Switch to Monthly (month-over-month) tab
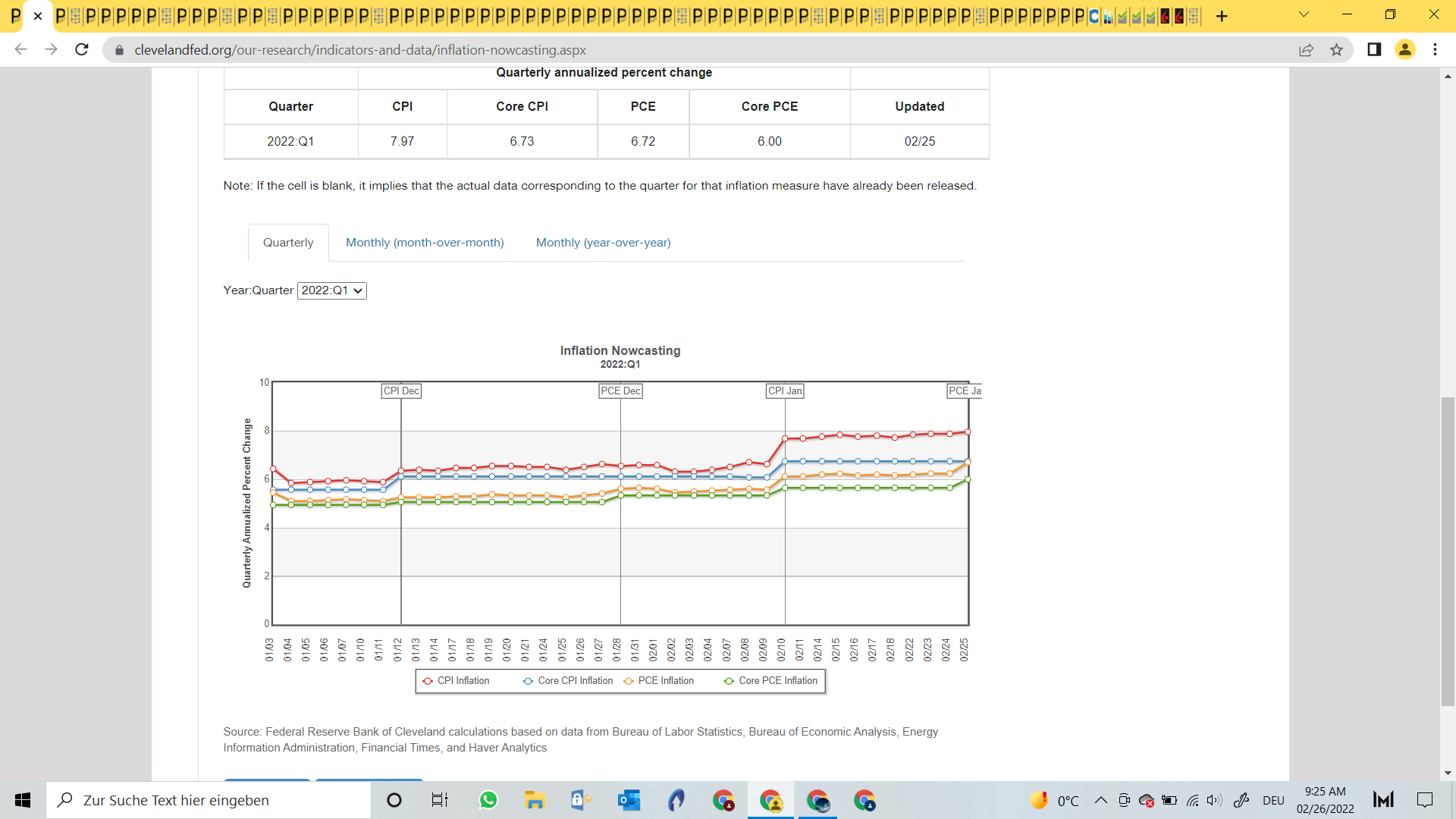 coord(425,243)
